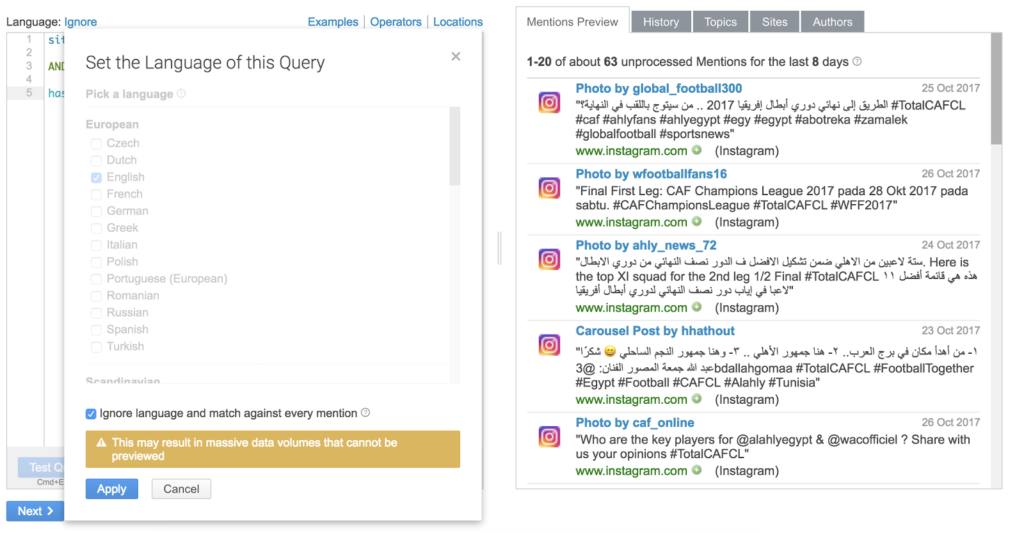The image size is (1024, 533).
Task: Uncheck Ignore language and match every mention
Action: pos(91,413)
